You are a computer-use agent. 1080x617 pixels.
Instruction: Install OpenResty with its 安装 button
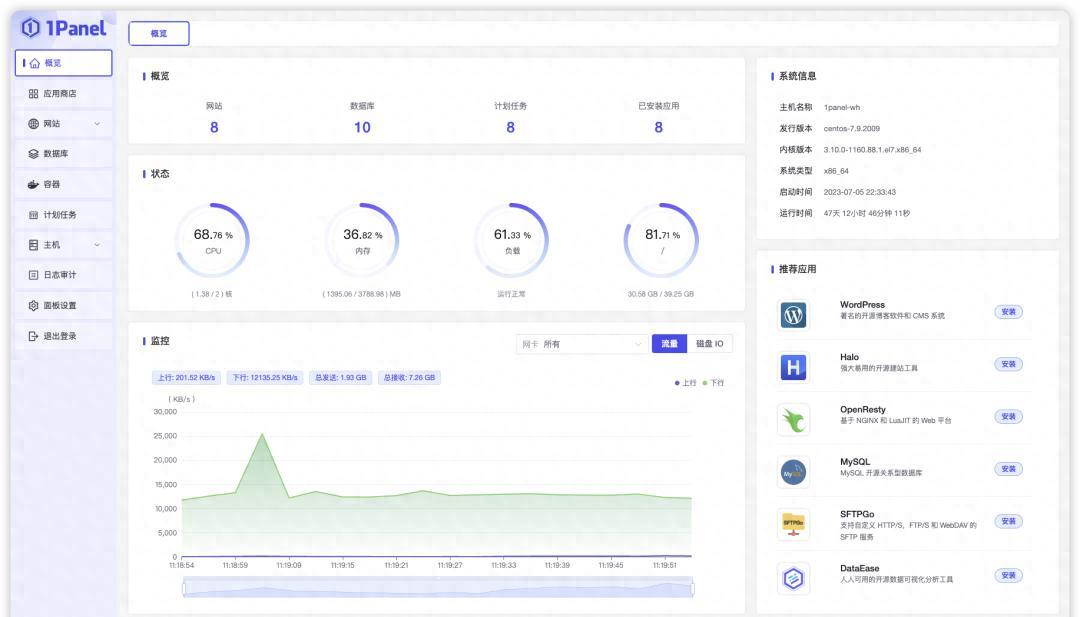tap(1008, 417)
